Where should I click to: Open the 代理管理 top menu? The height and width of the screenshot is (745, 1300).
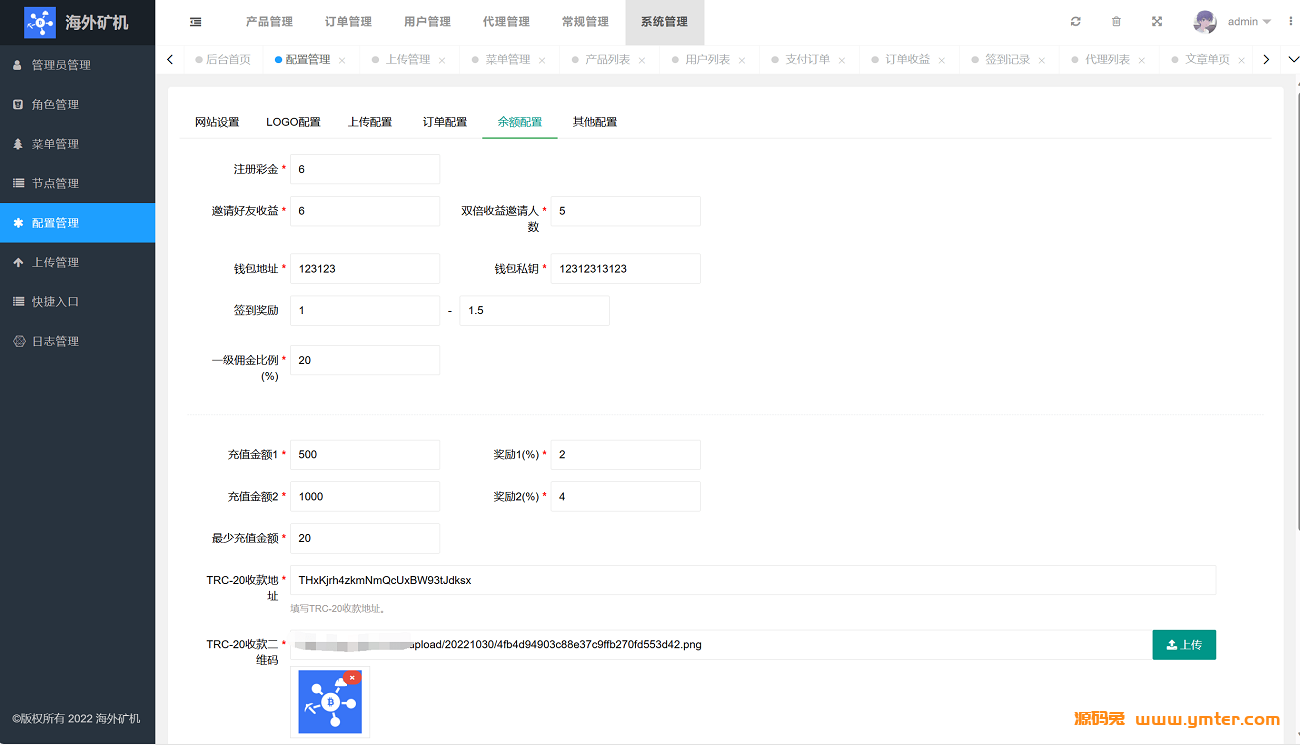506,22
